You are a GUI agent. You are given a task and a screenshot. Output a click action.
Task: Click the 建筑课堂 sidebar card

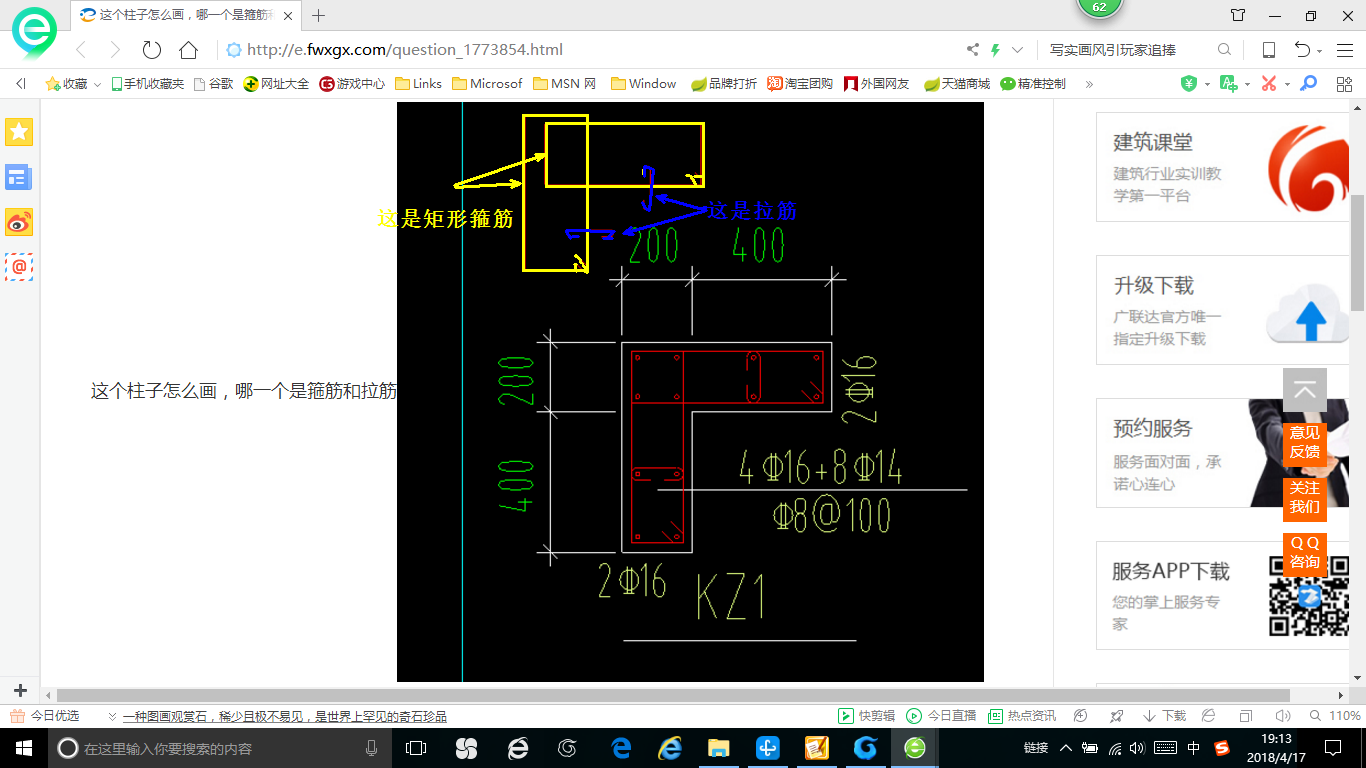pyautogui.click(x=1223, y=167)
